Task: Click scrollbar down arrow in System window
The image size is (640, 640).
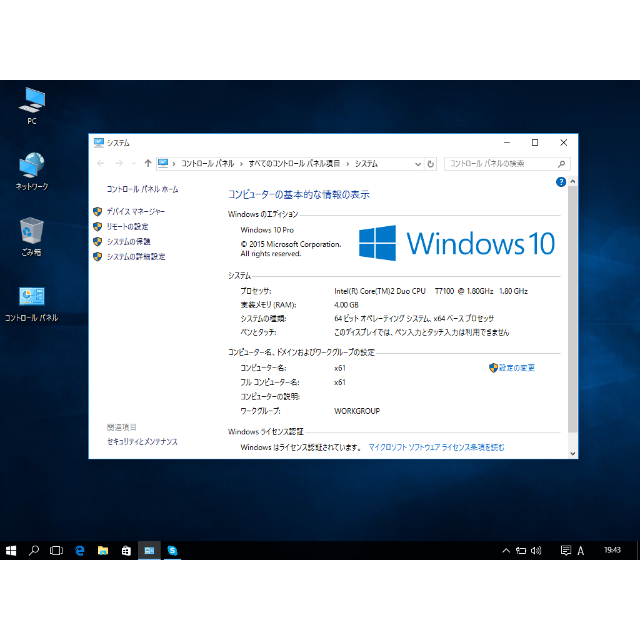Action: coord(572,453)
